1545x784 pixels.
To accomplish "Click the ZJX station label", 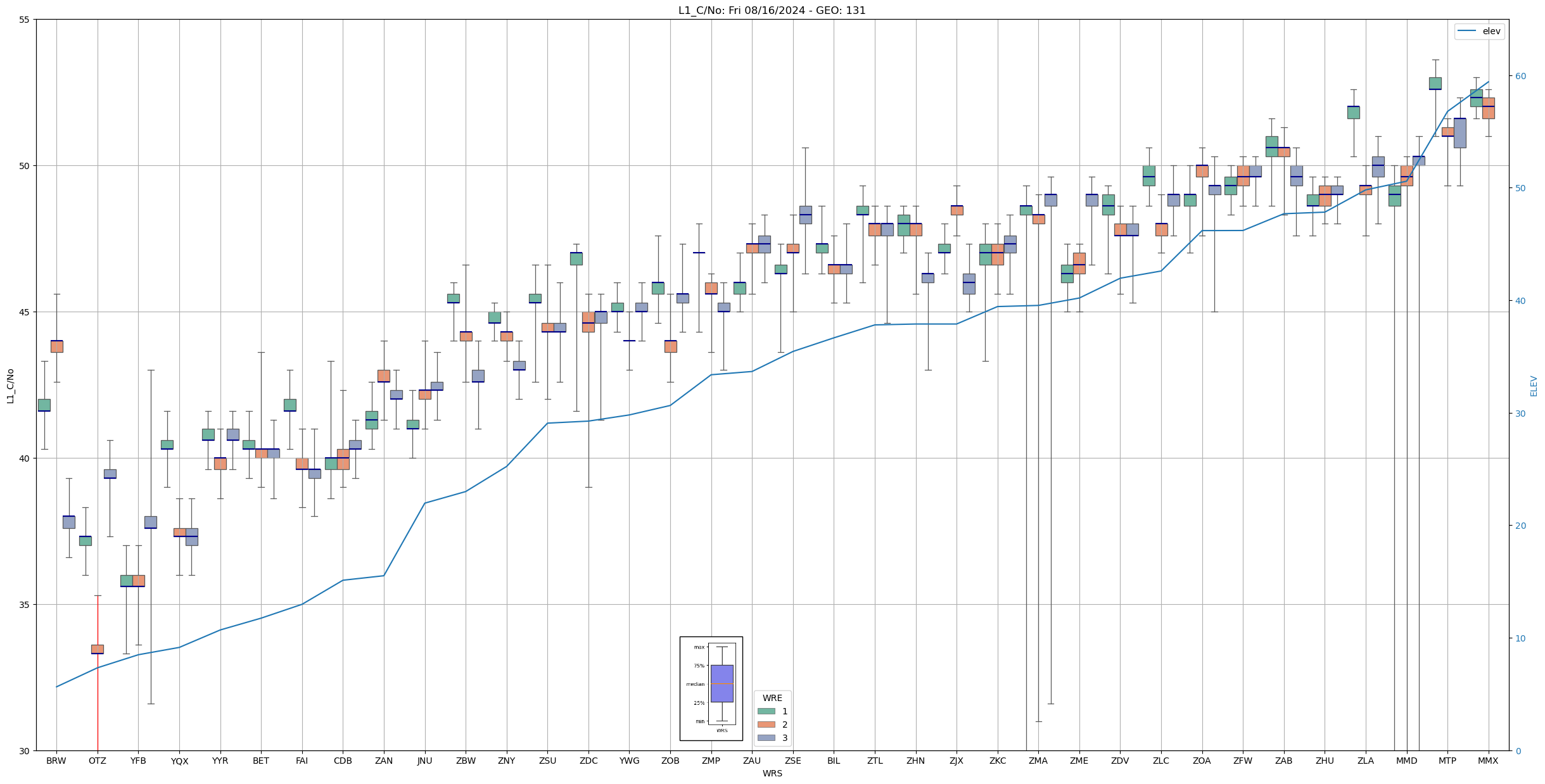I will pyautogui.click(x=957, y=761).
